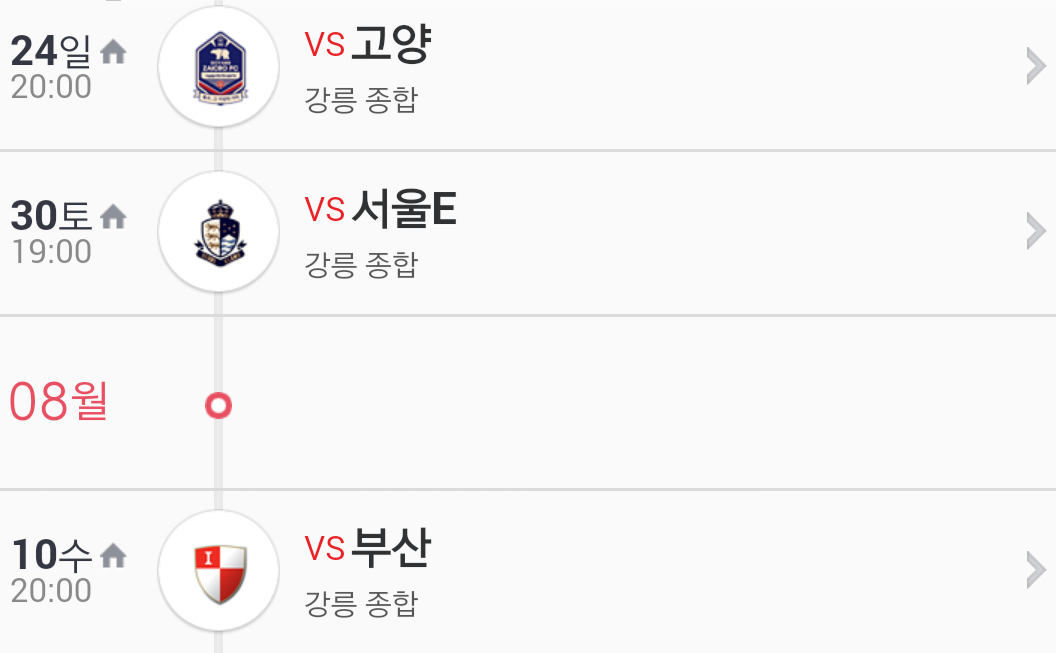Click home icon next to 30토
Viewport: 1056px width, 653px height.
pos(113,217)
